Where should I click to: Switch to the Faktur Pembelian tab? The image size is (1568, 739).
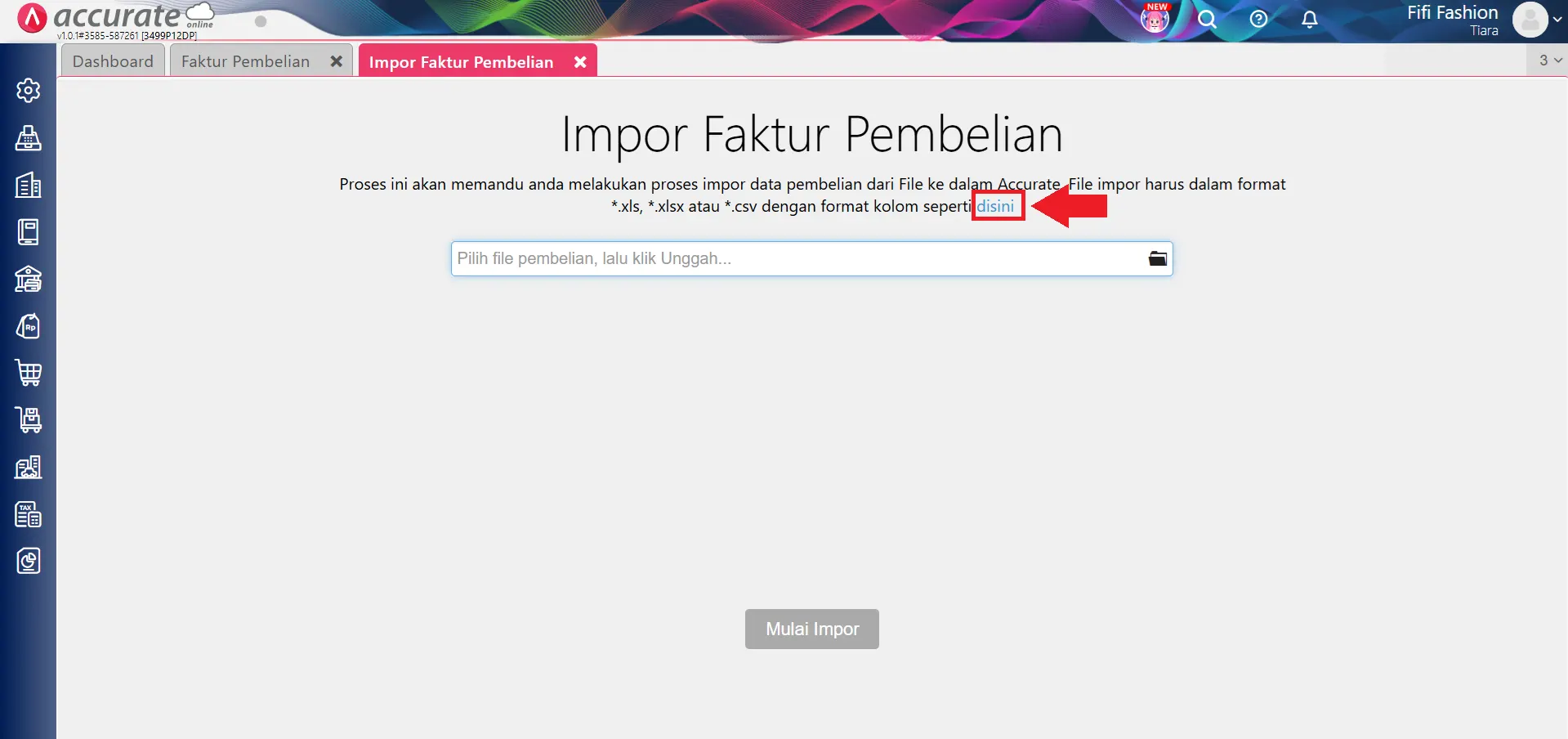(245, 60)
